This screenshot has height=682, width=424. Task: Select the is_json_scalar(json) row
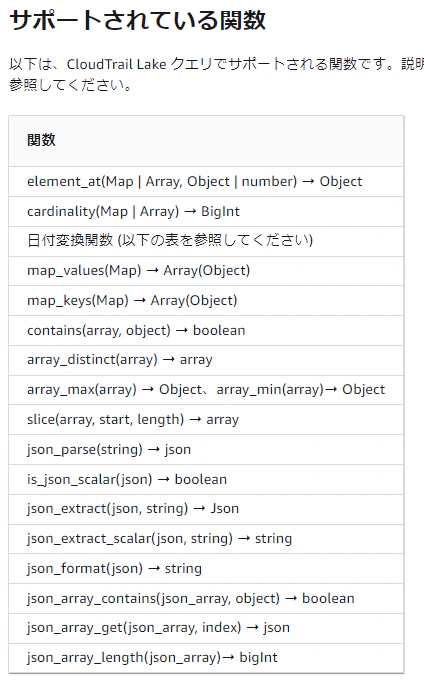pyautogui.click(x=206, y=479)
